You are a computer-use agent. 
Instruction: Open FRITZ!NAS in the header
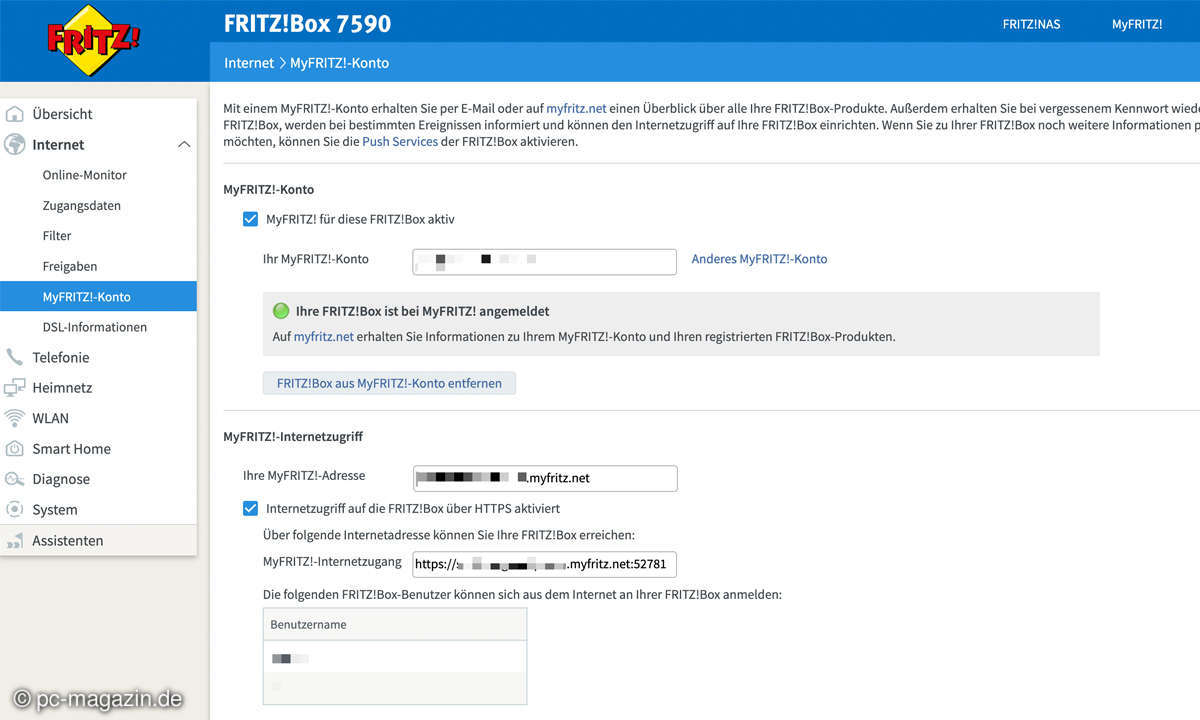coord(1032,24)
